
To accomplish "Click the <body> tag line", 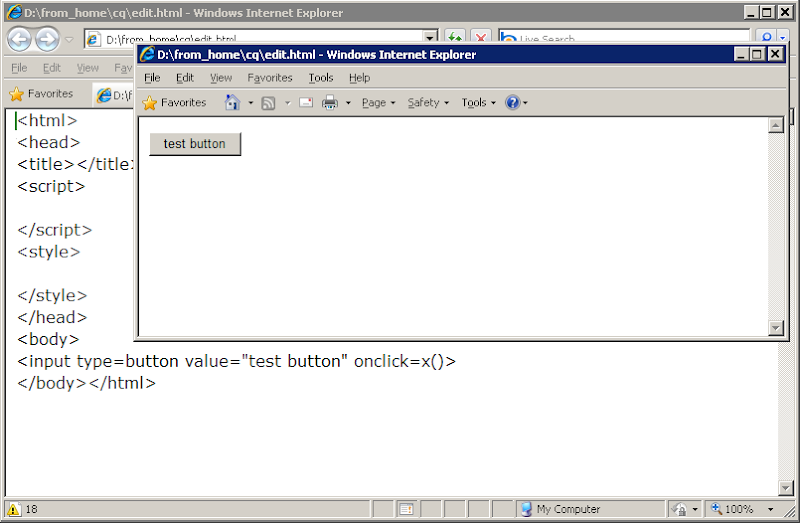I will click(x=48, y=339).
